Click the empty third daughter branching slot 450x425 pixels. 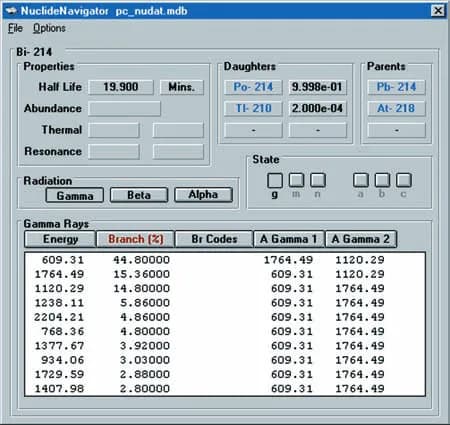[317, 130]
